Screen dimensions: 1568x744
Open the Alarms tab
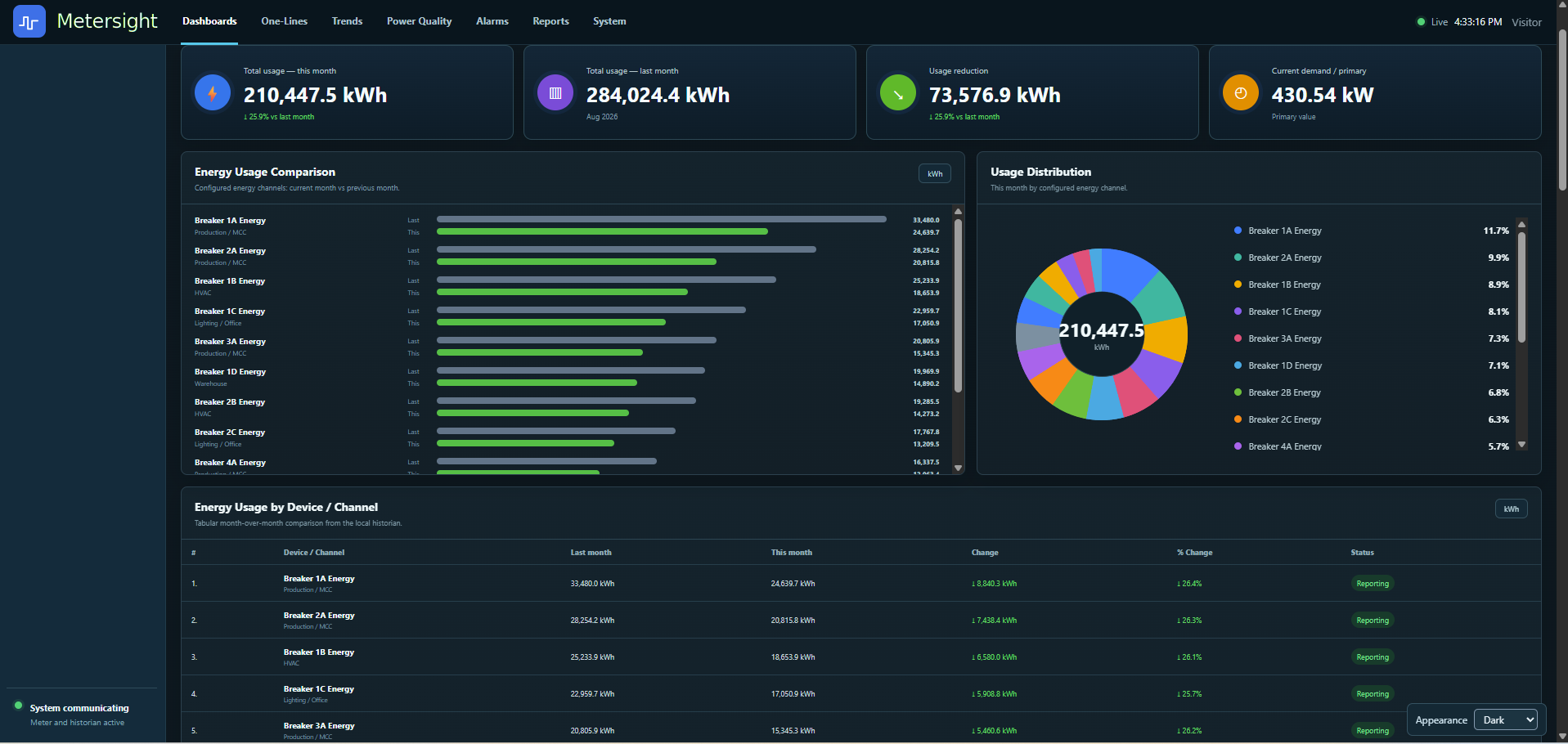492,21
